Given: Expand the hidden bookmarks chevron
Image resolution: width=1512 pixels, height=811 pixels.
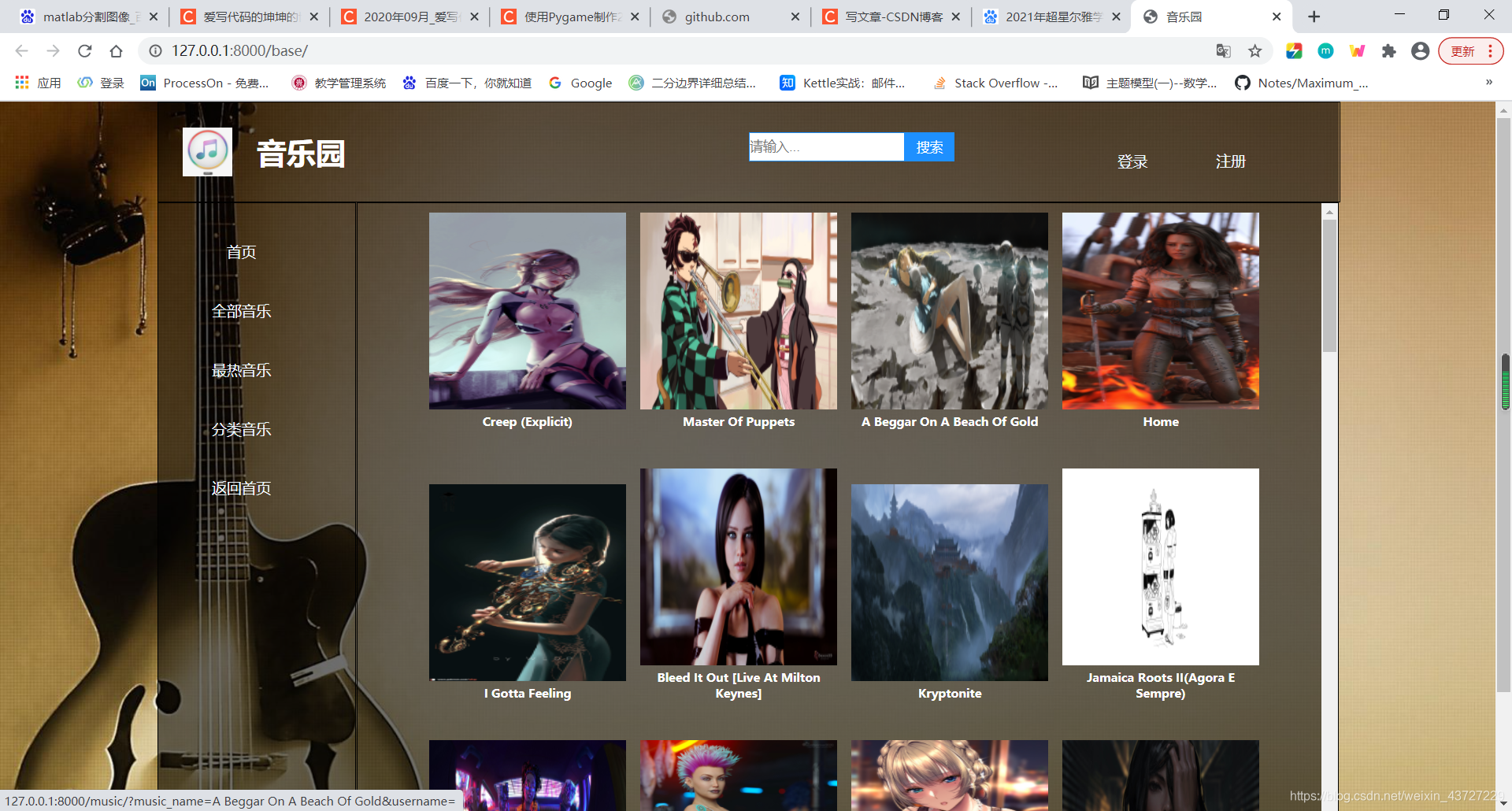Looking at the screenshot, I should [x=1488, y=83].
